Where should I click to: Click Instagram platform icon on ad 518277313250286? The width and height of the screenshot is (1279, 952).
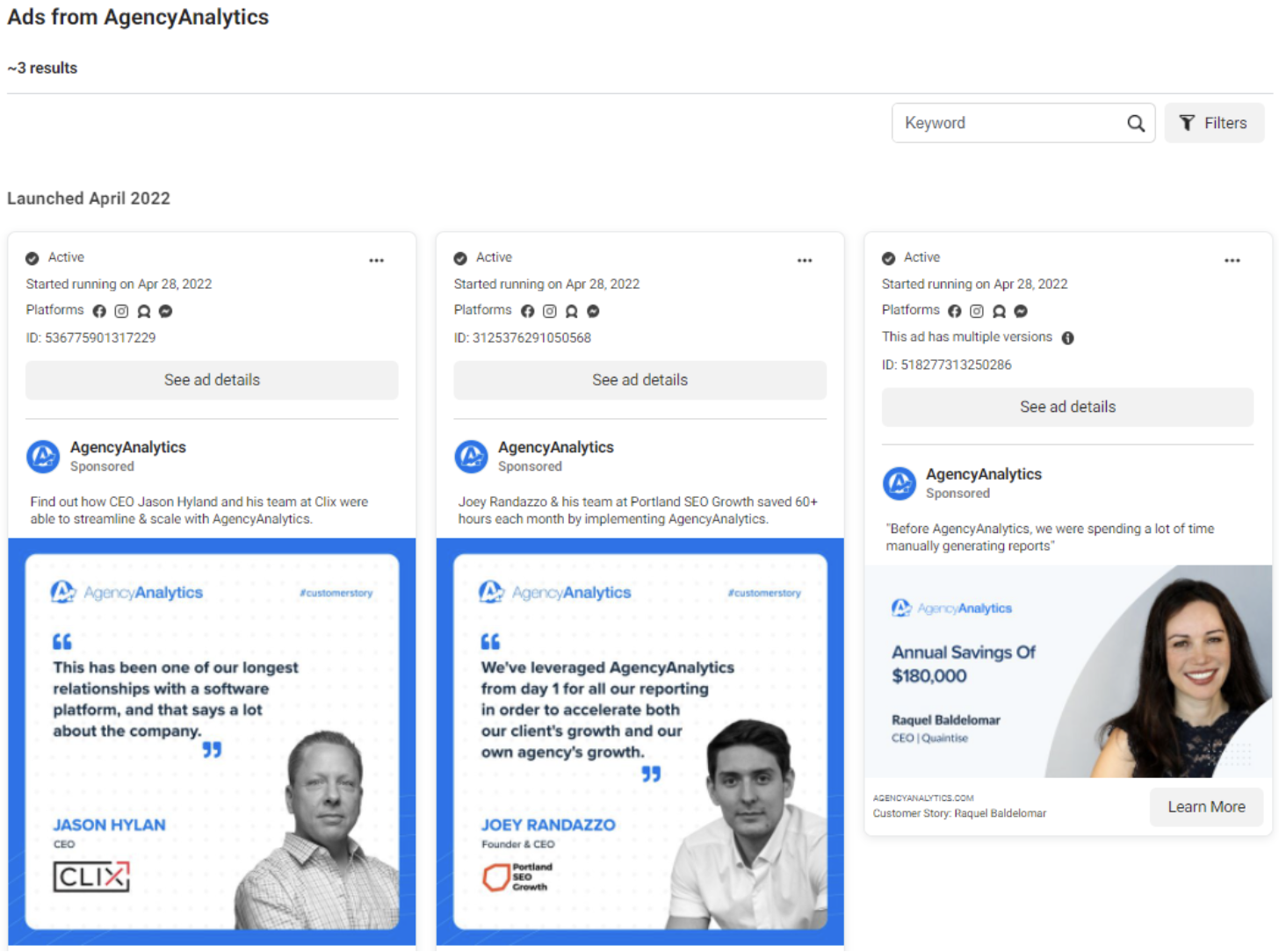click(977, 311)
